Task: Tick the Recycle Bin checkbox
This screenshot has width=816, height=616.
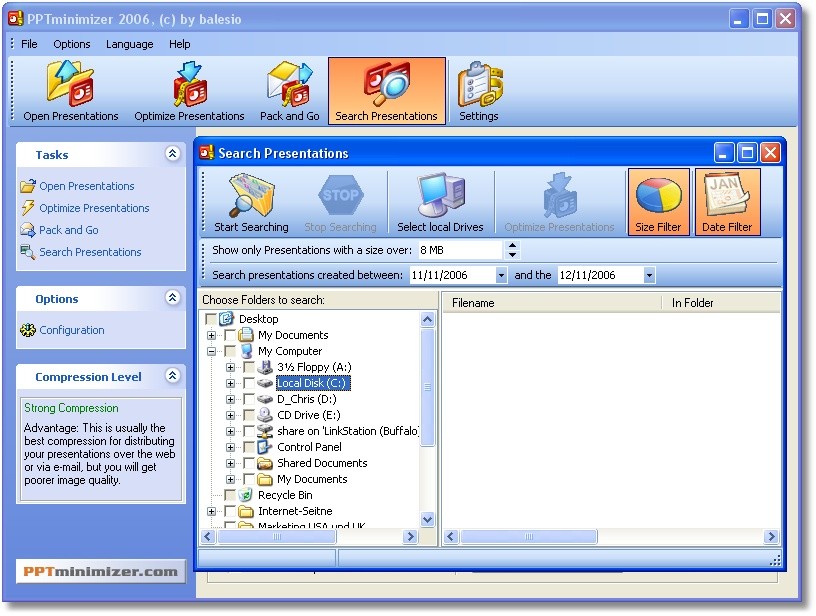Action: coord(230,495)
